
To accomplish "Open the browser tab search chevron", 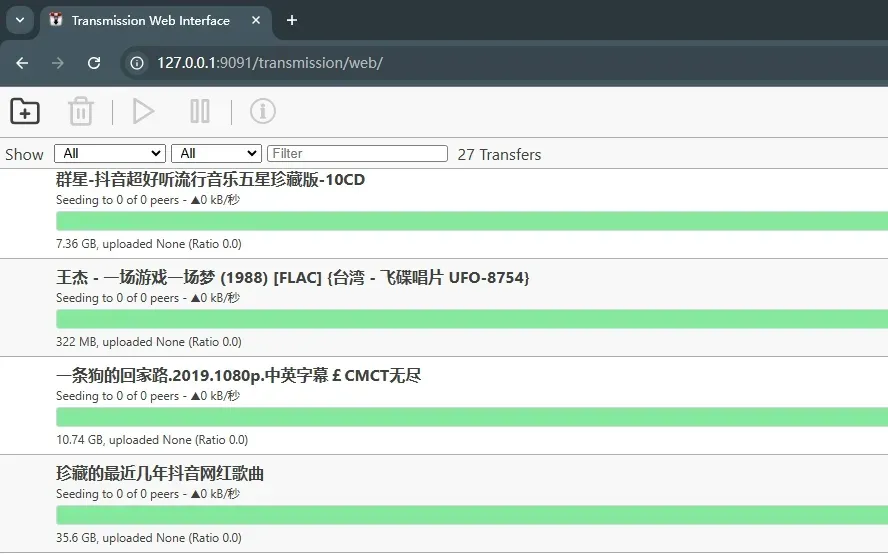I will [19, 20].
